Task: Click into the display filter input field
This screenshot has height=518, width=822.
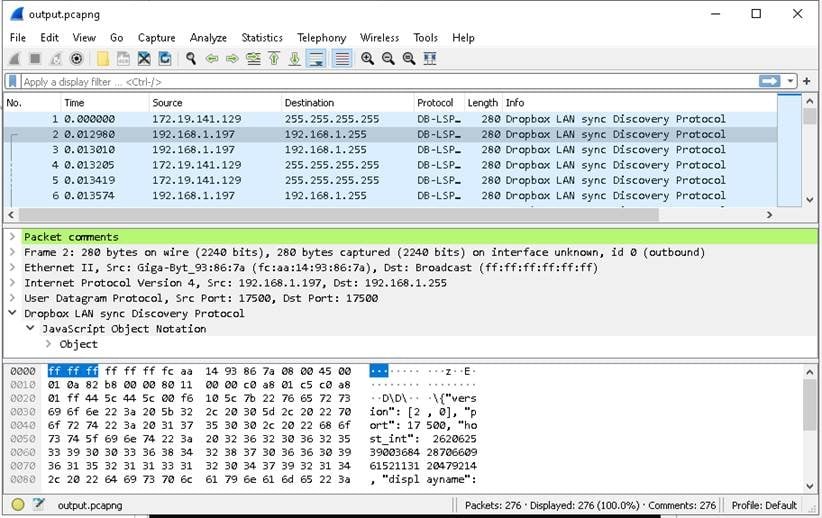Action: 388,82
